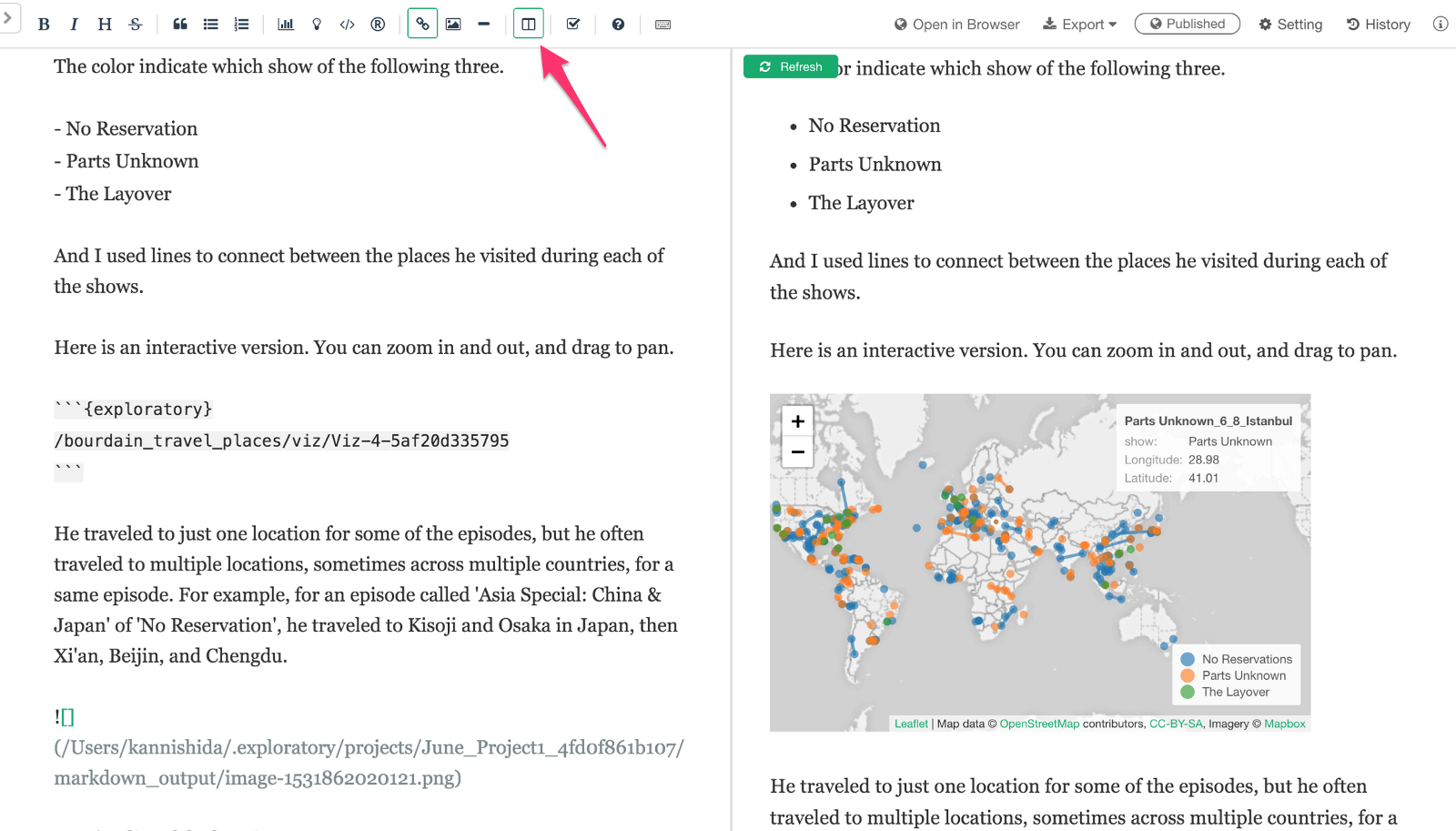Insert a chart with the bar chart icon

286,25
